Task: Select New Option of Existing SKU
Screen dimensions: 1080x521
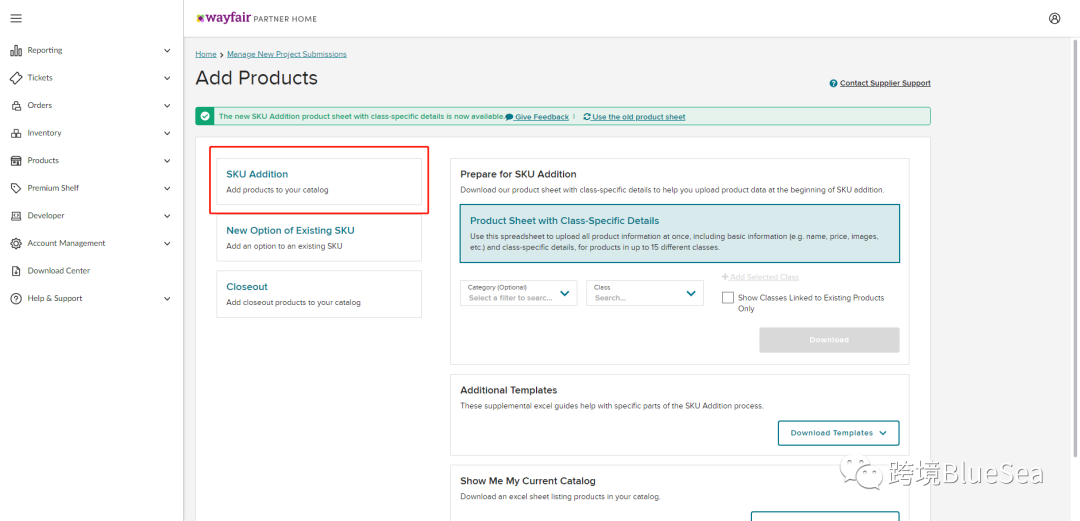Action: [x=319, y=238]
